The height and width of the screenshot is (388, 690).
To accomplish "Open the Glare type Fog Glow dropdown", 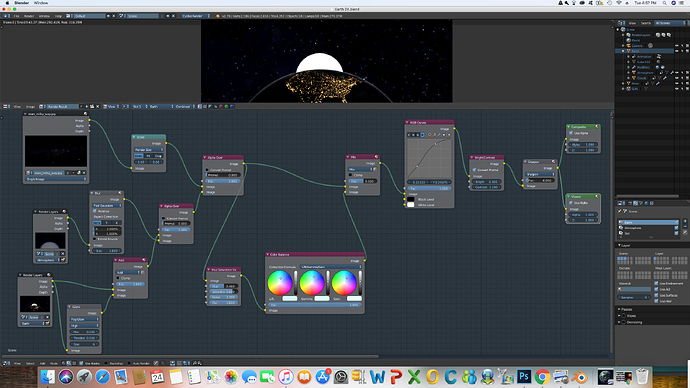I will (x=84, y=319).
